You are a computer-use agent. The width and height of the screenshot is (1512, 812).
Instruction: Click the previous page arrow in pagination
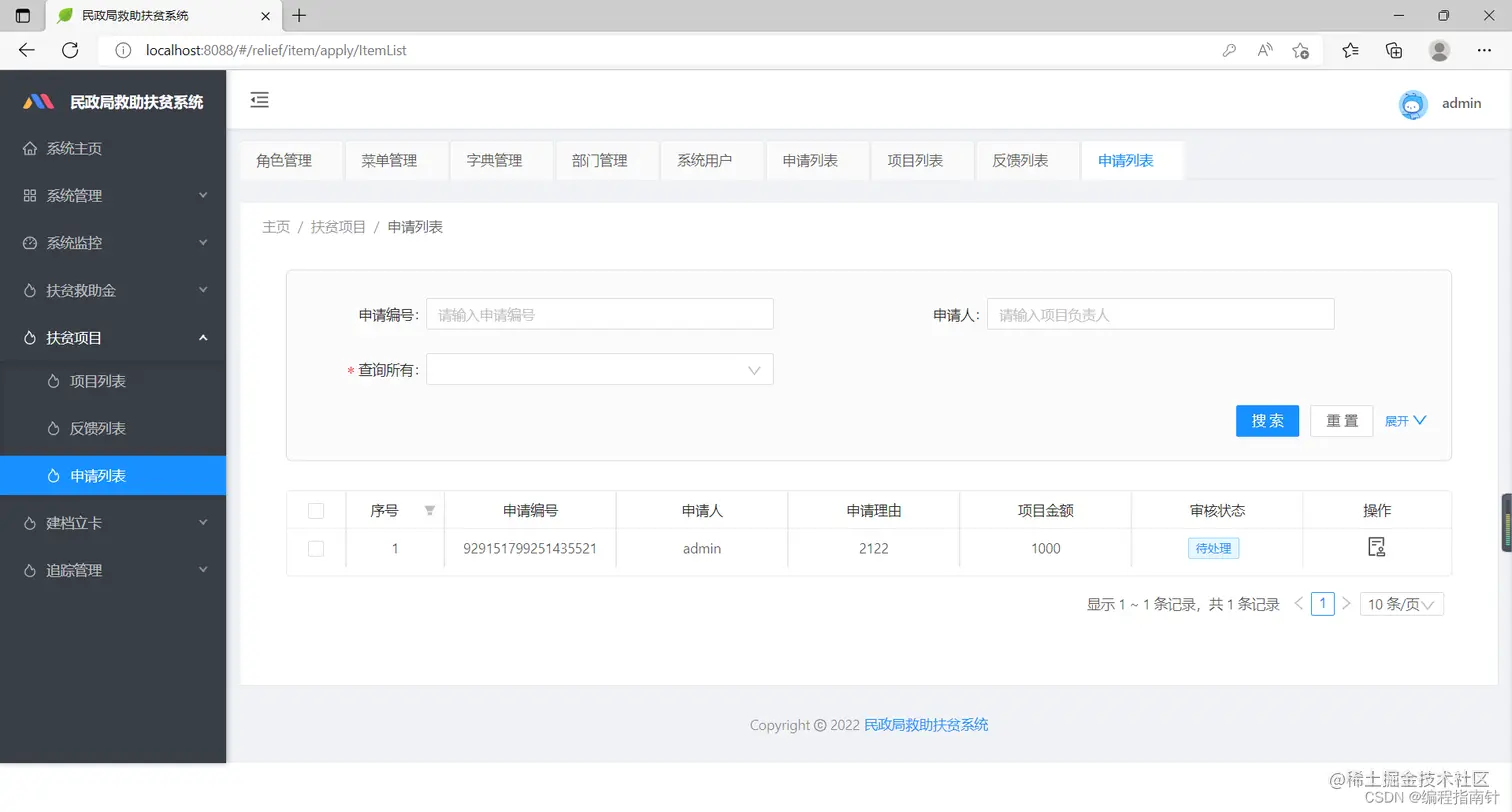click(x=1298, y=603)
